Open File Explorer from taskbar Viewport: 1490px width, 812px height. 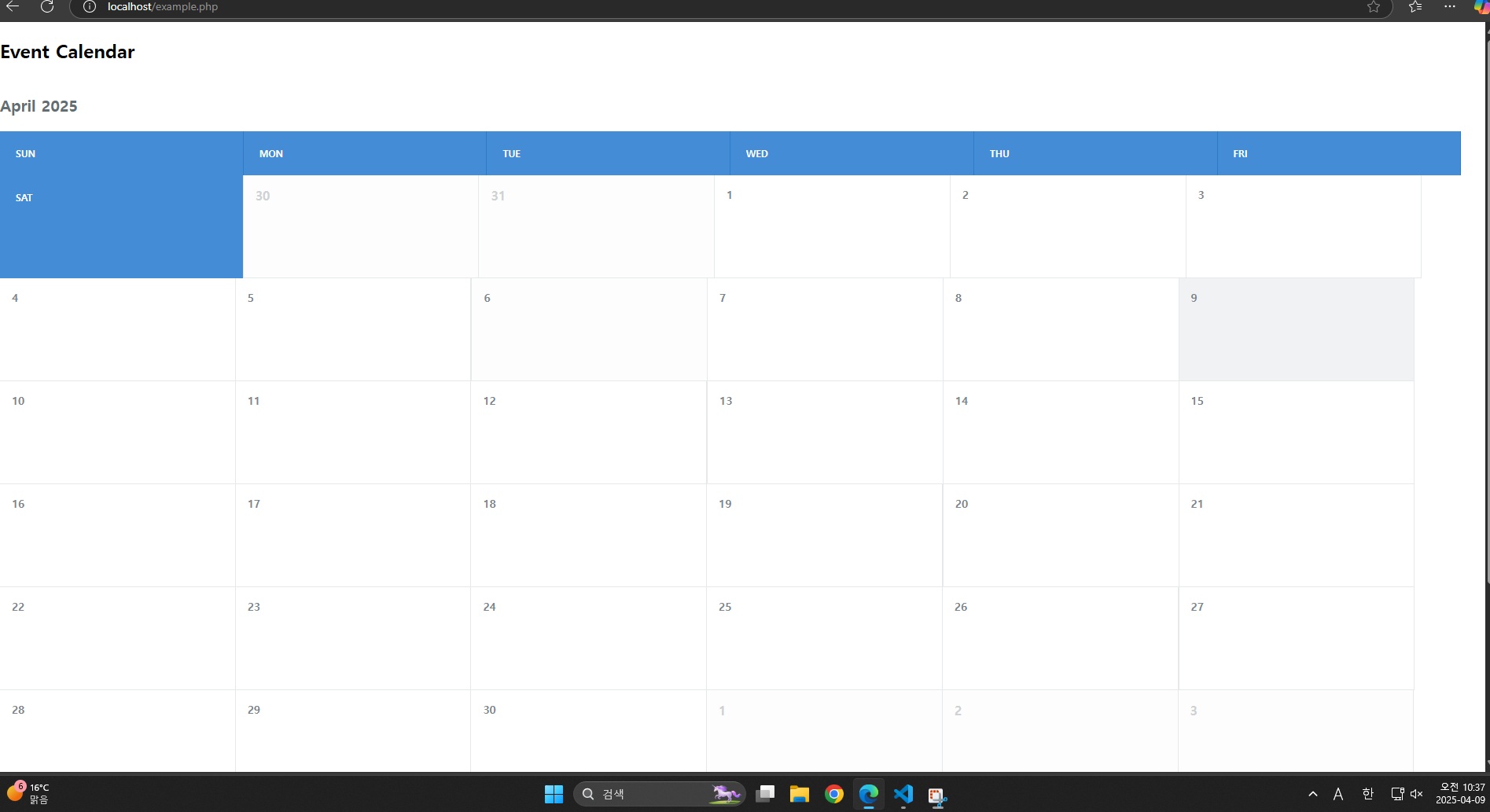[x=800, y=794]
